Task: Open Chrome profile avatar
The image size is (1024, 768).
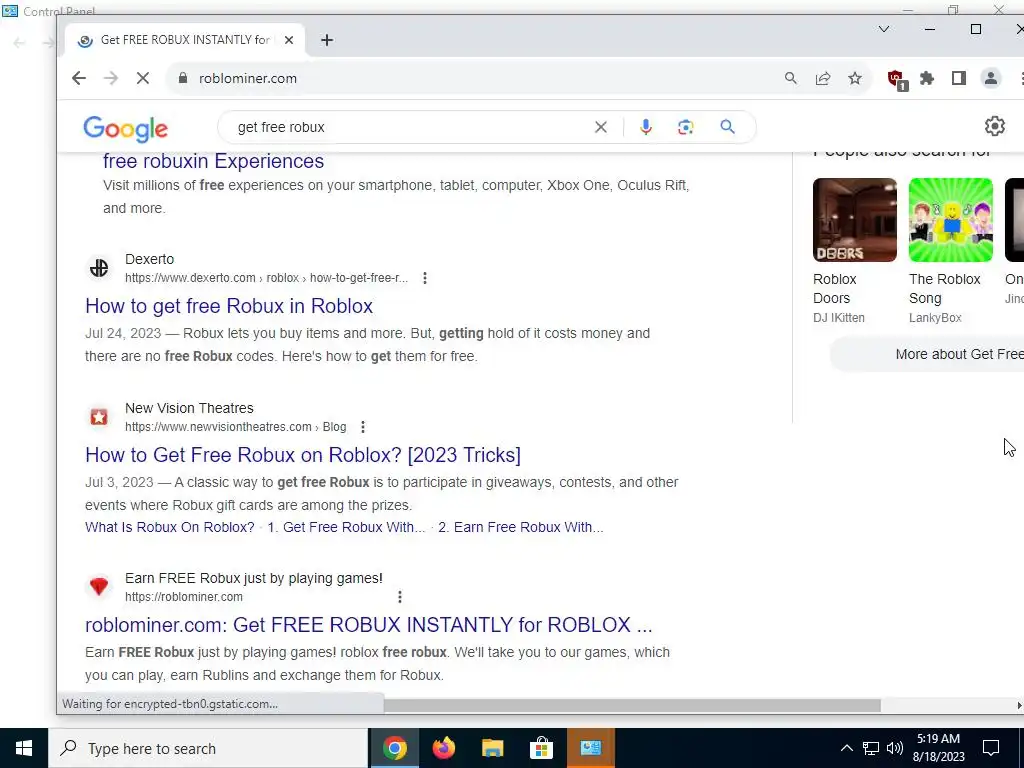Action: (x=991, y=78)
